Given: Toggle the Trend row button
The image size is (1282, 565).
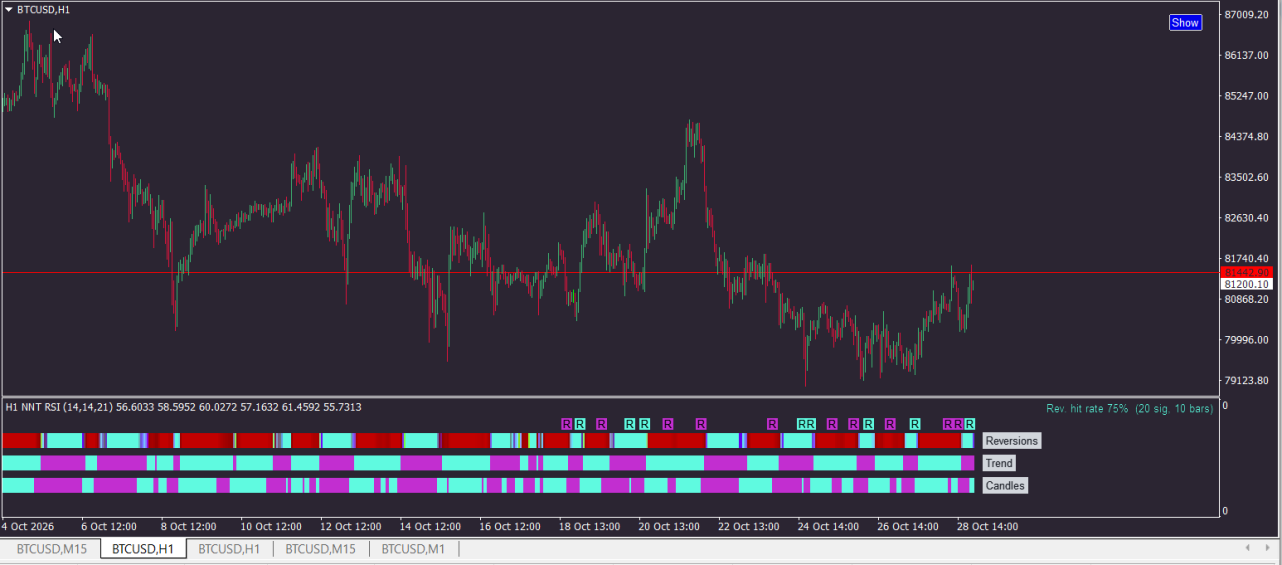Looking at the screenshot, I should click(999, 463).
